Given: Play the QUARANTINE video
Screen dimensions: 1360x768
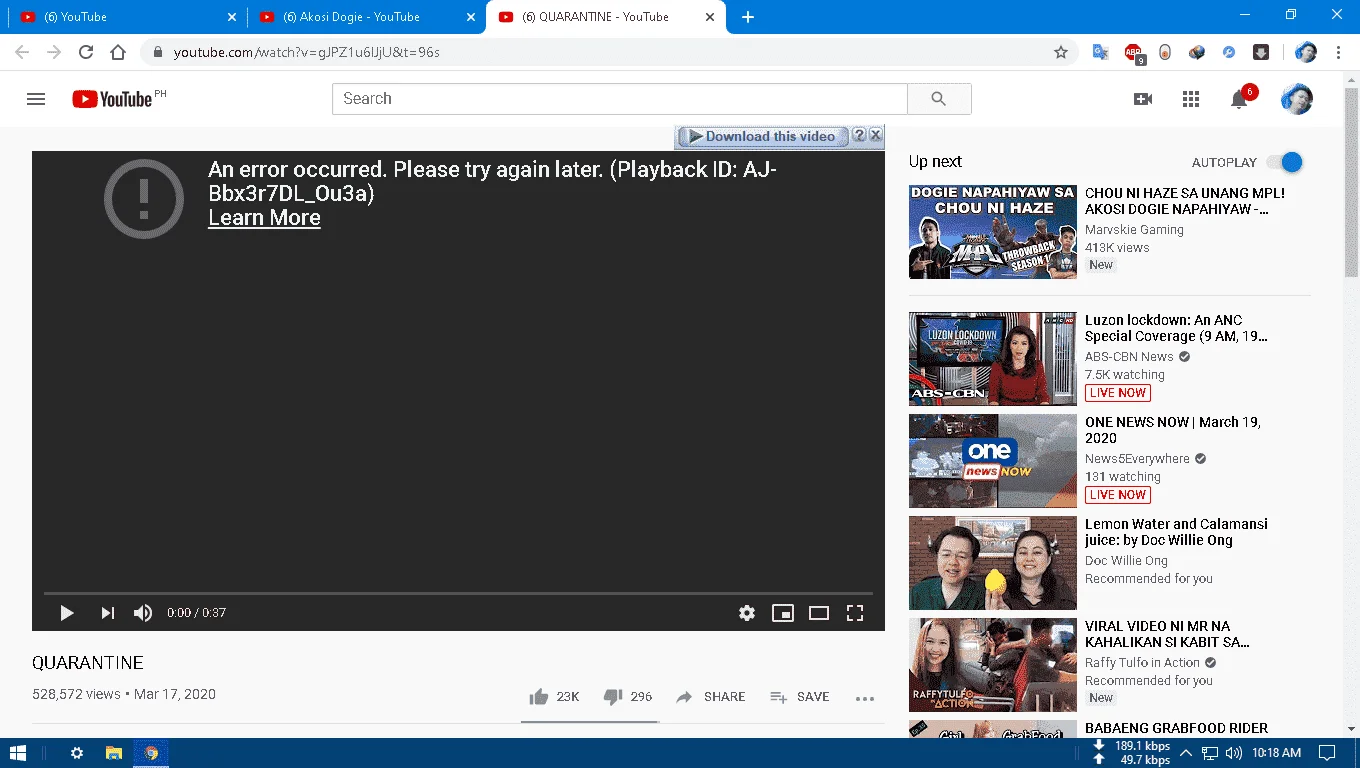Looking at the screenshot, I should coord(67,613).
